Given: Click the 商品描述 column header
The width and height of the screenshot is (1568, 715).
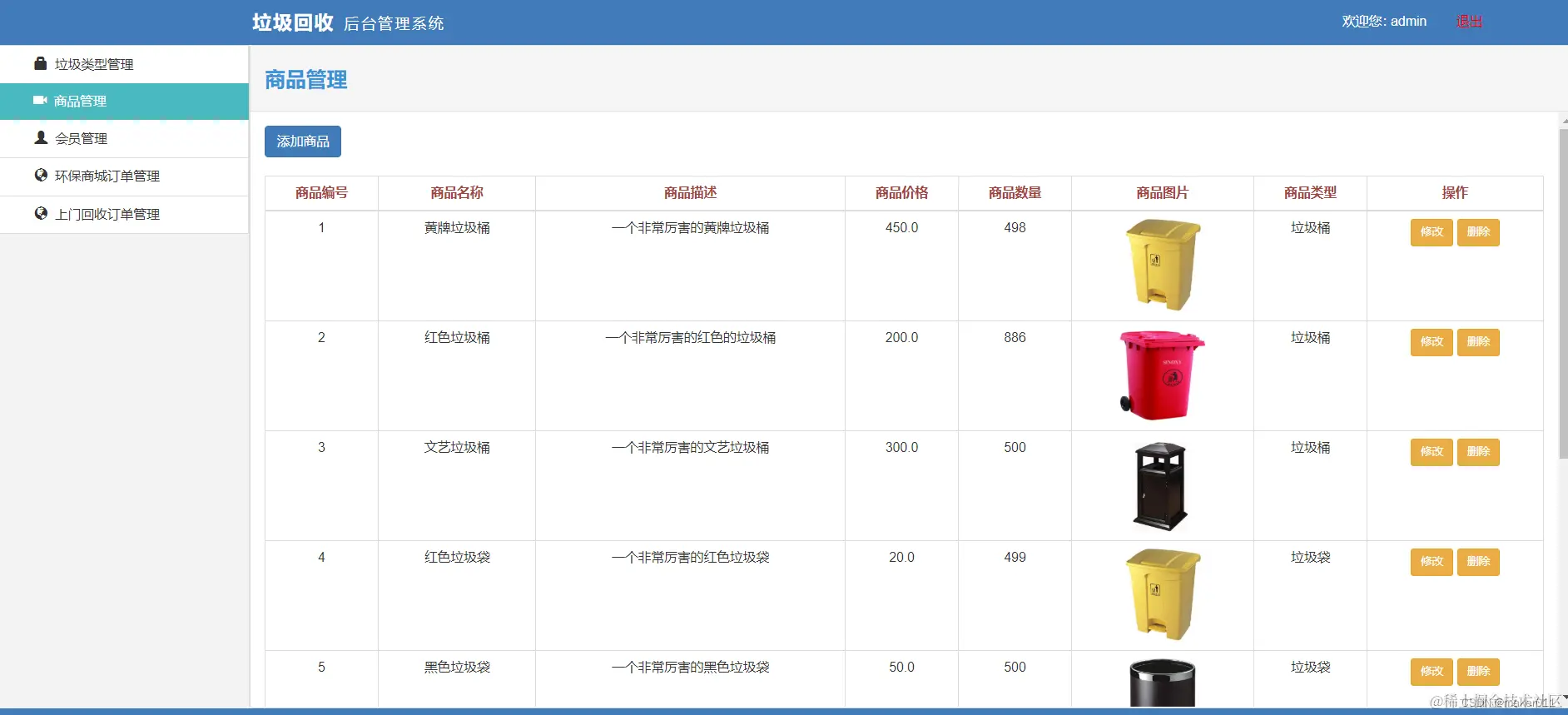Looking at the screenshot, I should pyautogui.click(x=690, y=193).
